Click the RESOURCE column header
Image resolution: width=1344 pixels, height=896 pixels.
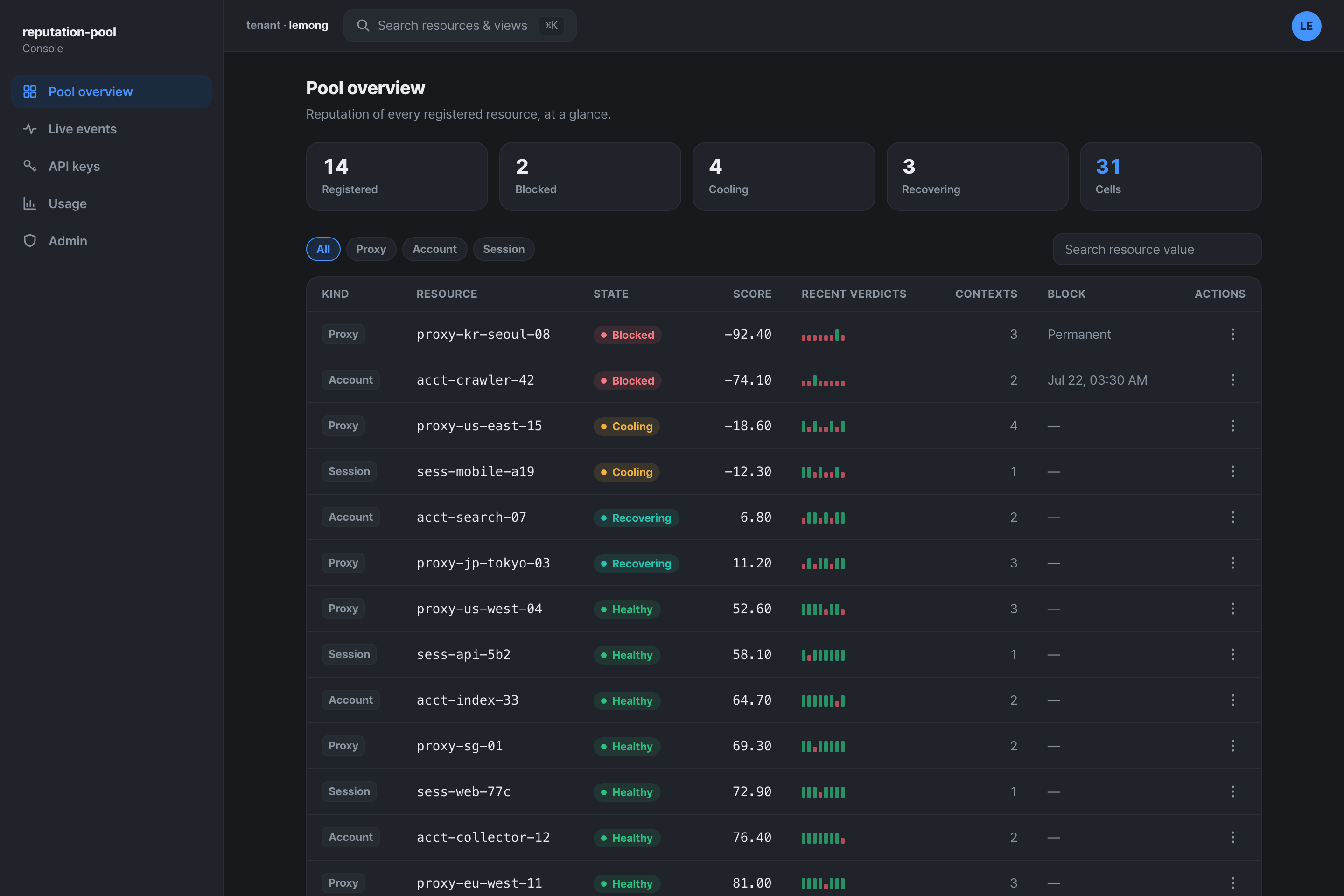(446, 294)
